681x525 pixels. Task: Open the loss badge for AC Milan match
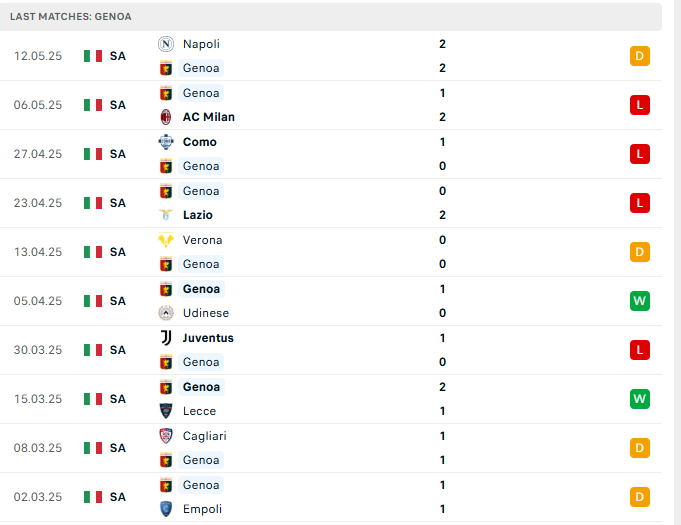coord(640,105)
